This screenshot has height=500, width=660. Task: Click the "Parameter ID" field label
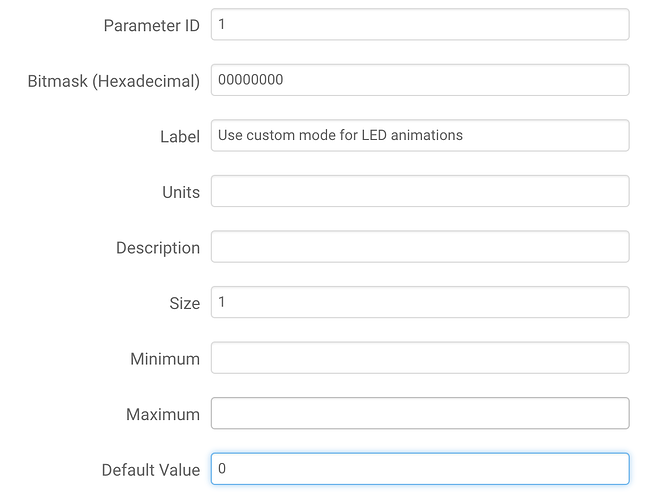pos(151,26)
